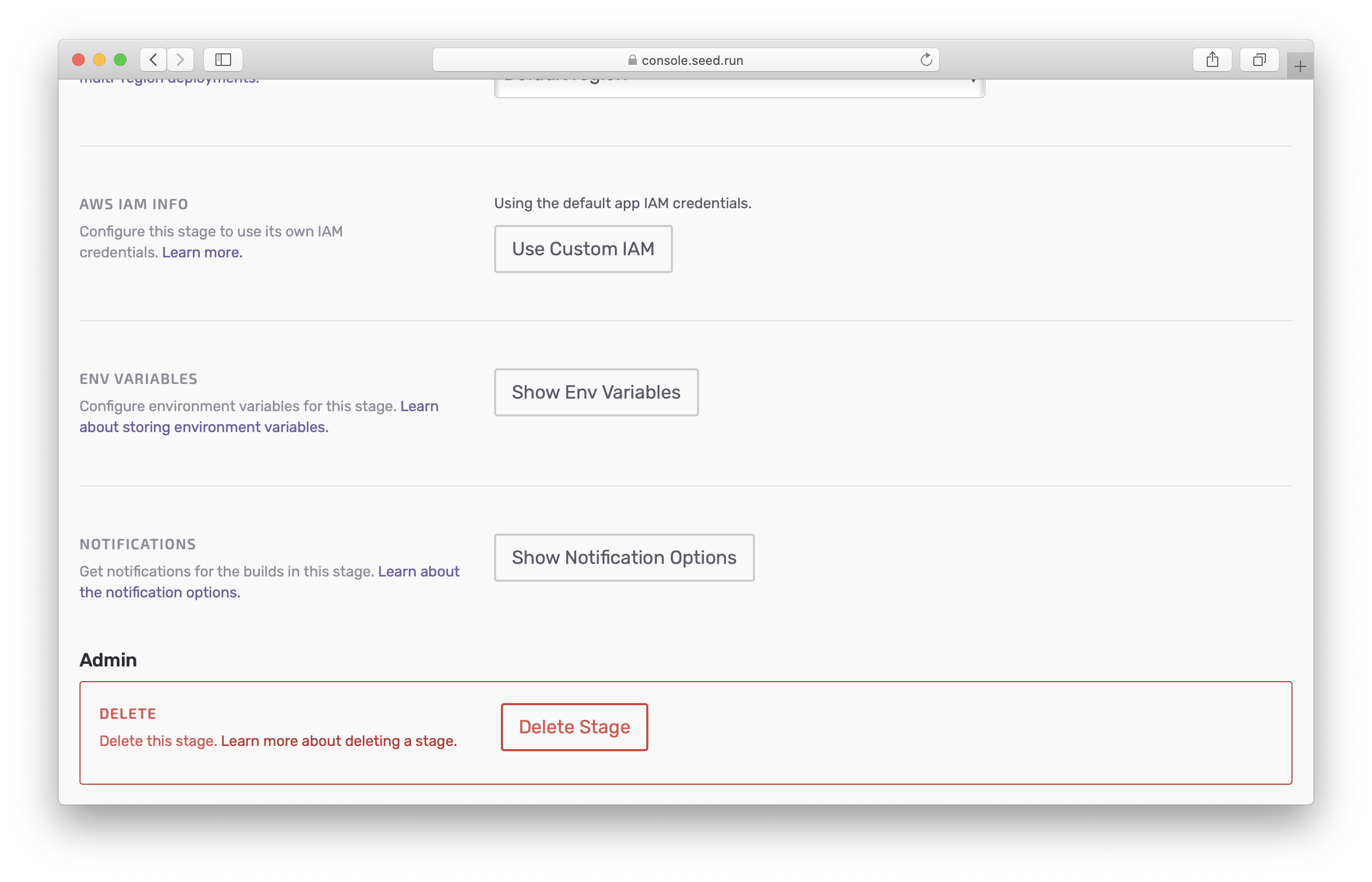Toggle the Safari sidebar icon
Viewport: 1372px width, 882px height.
click(x=223, y=60)
